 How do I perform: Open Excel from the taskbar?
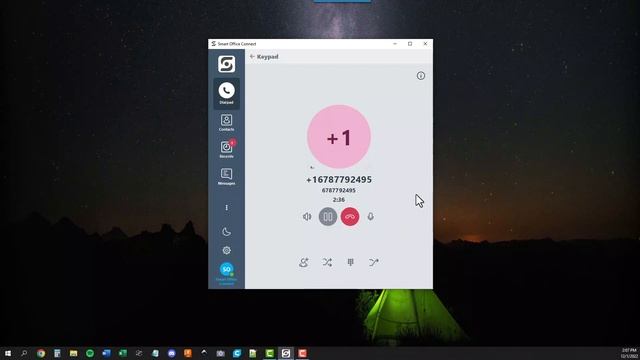pyautogui.click(x=122, y=353)
